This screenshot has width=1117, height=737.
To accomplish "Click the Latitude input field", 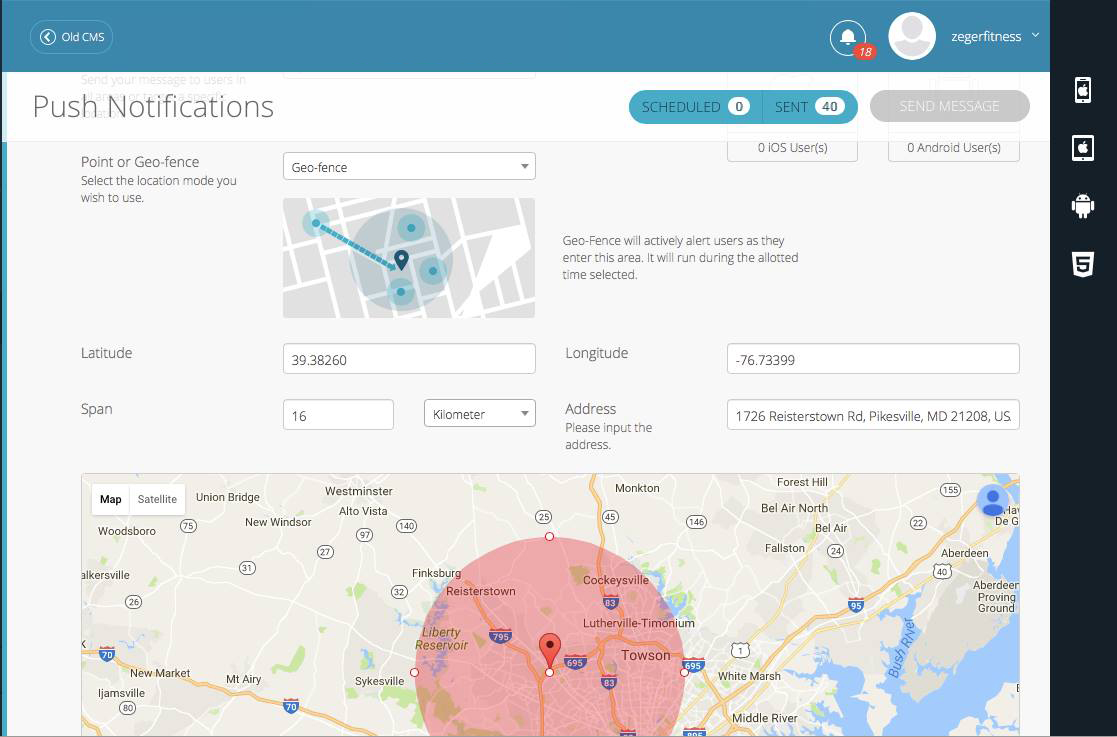I will 409,359.
